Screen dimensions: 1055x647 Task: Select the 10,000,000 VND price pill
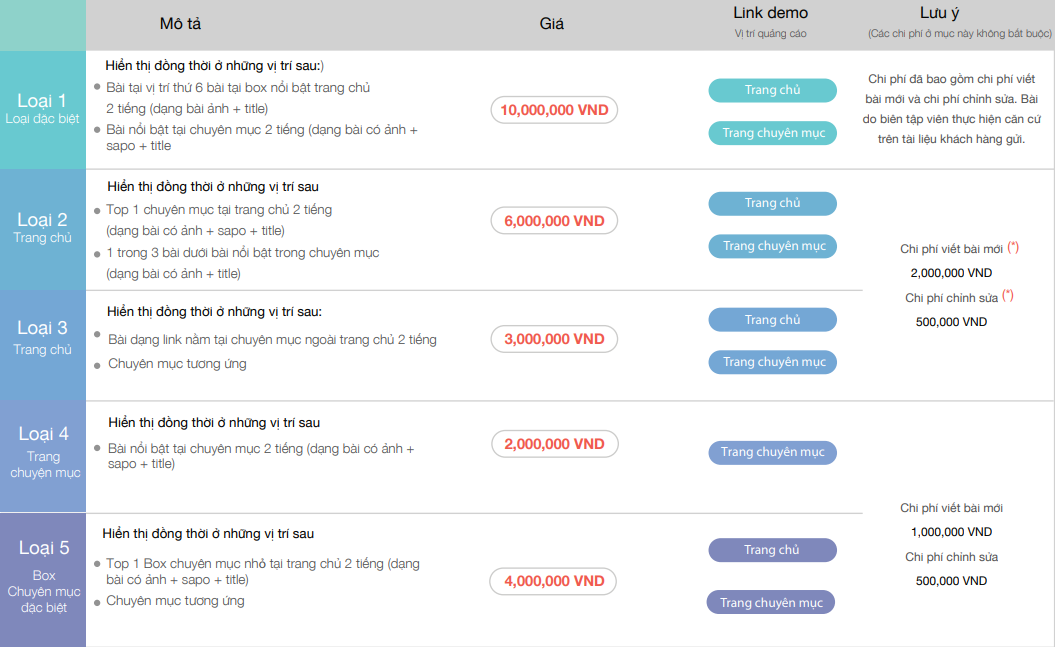[x=554, y=110]
